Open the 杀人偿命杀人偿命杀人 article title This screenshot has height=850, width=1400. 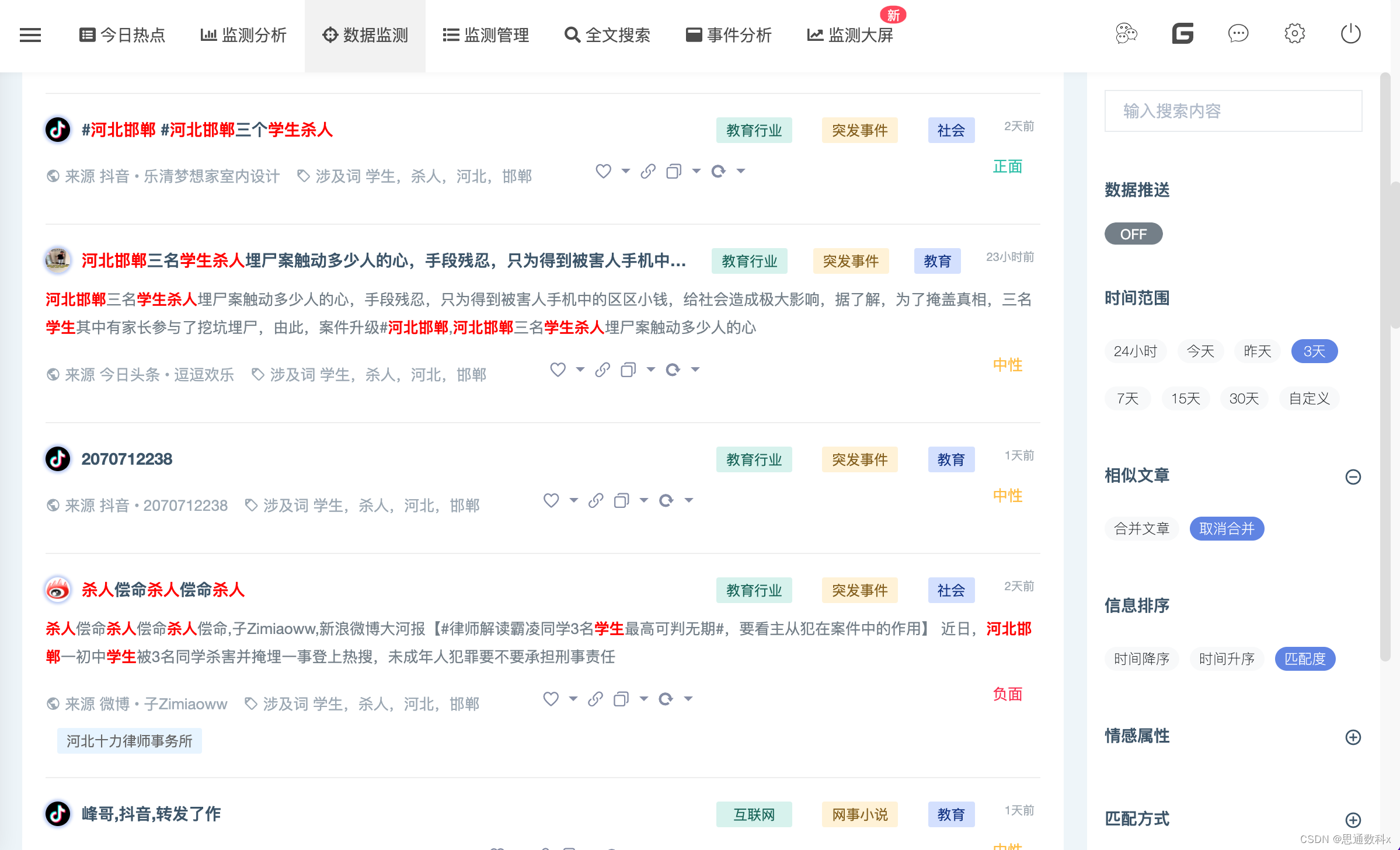click(163, 590)
